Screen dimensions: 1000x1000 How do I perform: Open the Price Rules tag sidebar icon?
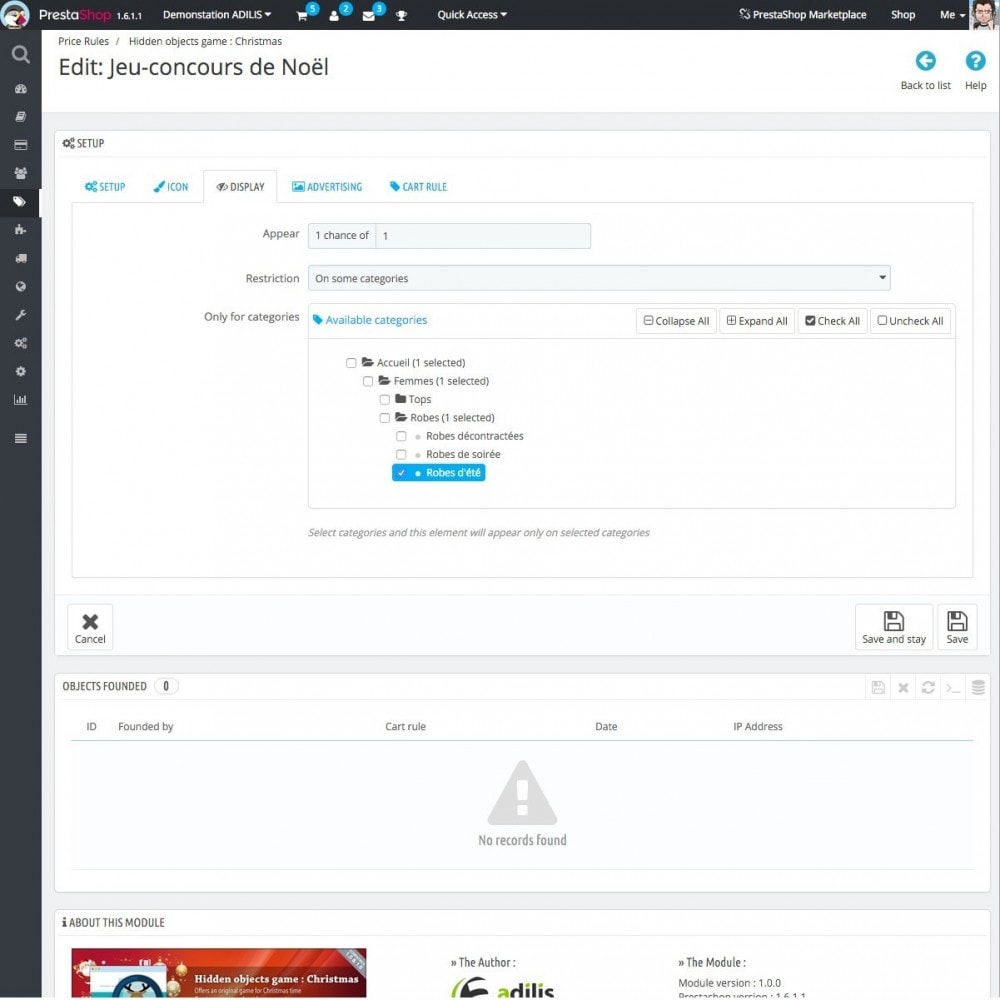pyautogui.click(x=20, y=202)
